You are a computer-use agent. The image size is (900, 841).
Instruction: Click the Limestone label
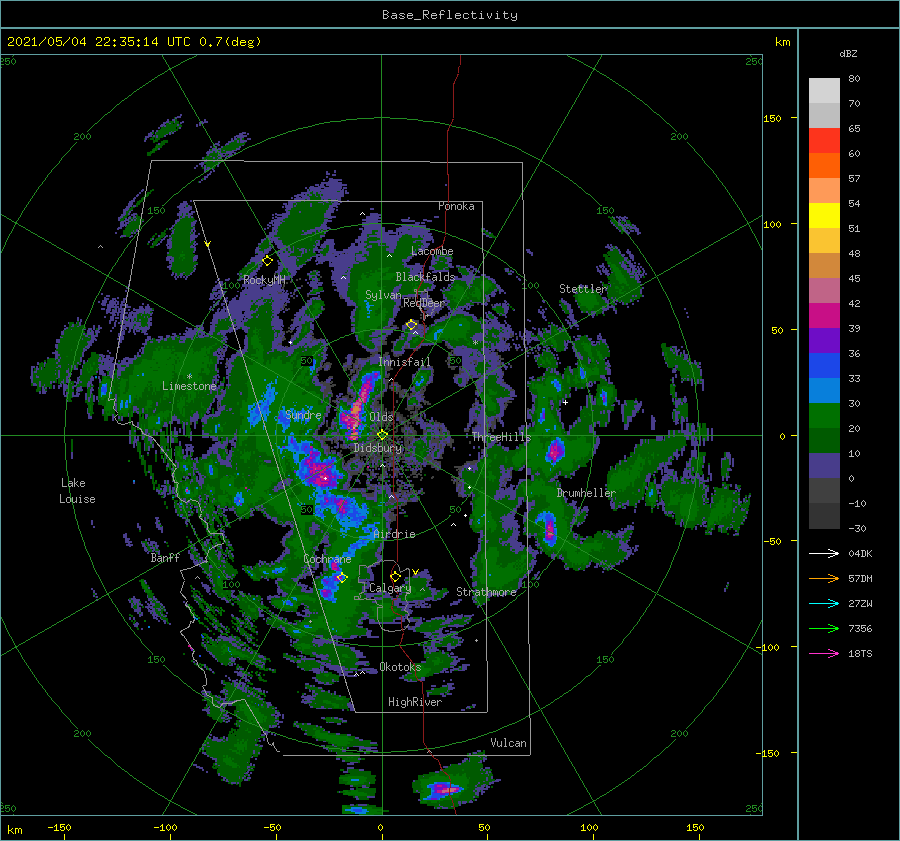[x=189, y=386]
